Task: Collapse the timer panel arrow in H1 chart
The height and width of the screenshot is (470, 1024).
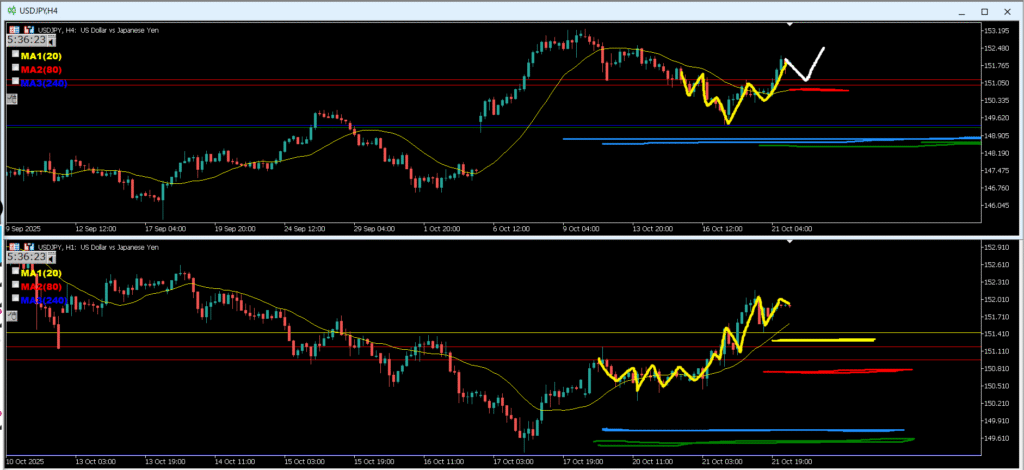Action: [49, 257]
